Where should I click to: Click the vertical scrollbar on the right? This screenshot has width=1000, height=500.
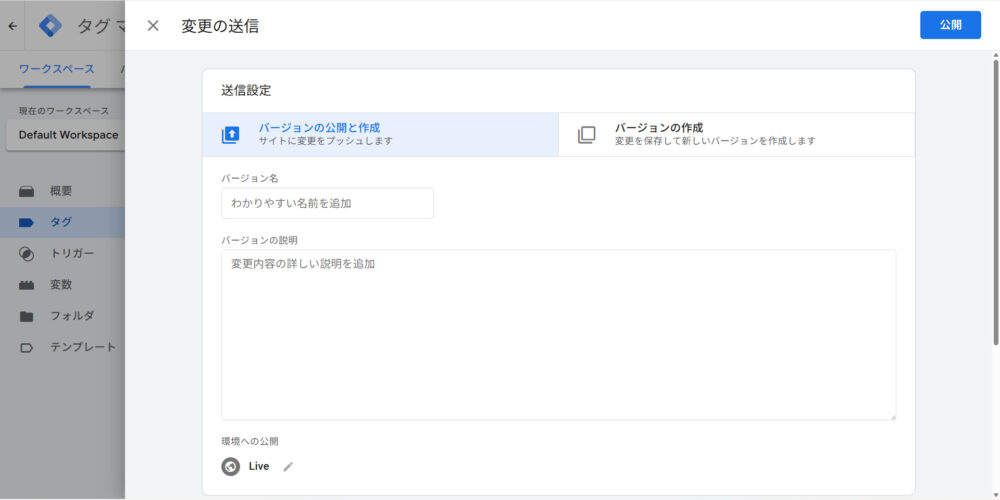[x=995, y=200]
